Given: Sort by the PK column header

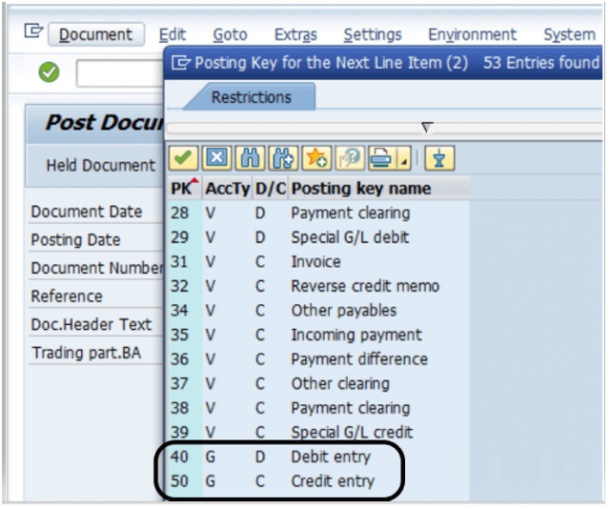Looking at the screenshot, I should (x=183, y=188).
